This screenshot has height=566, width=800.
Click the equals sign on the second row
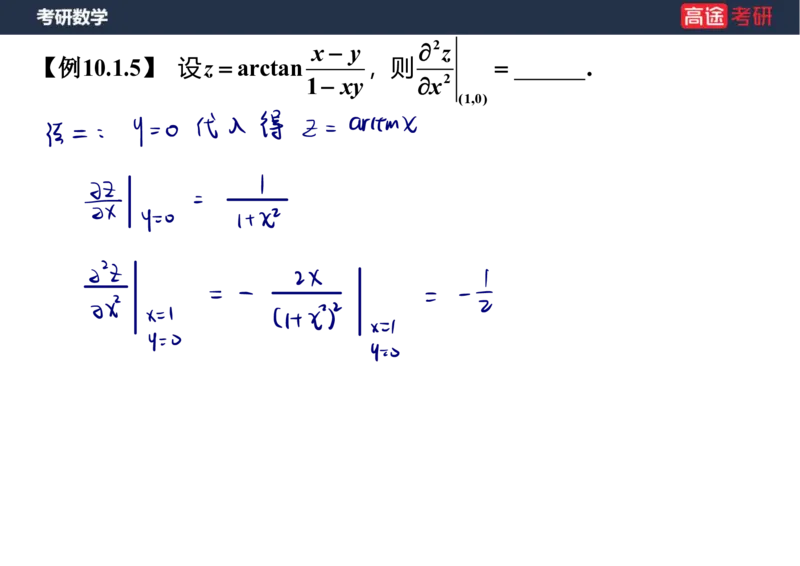click(198, 199)
